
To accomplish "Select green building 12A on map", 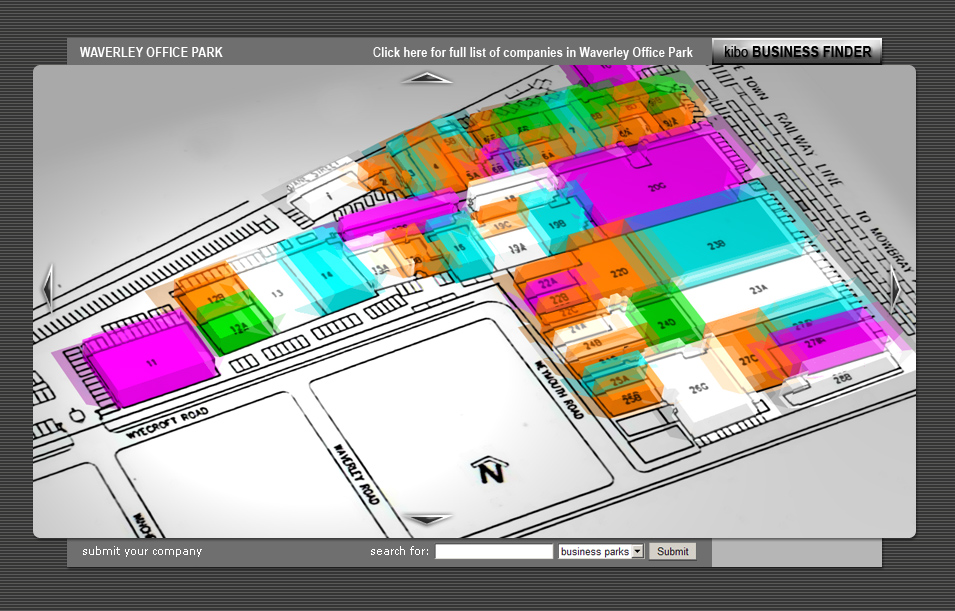I will point(238,326).
